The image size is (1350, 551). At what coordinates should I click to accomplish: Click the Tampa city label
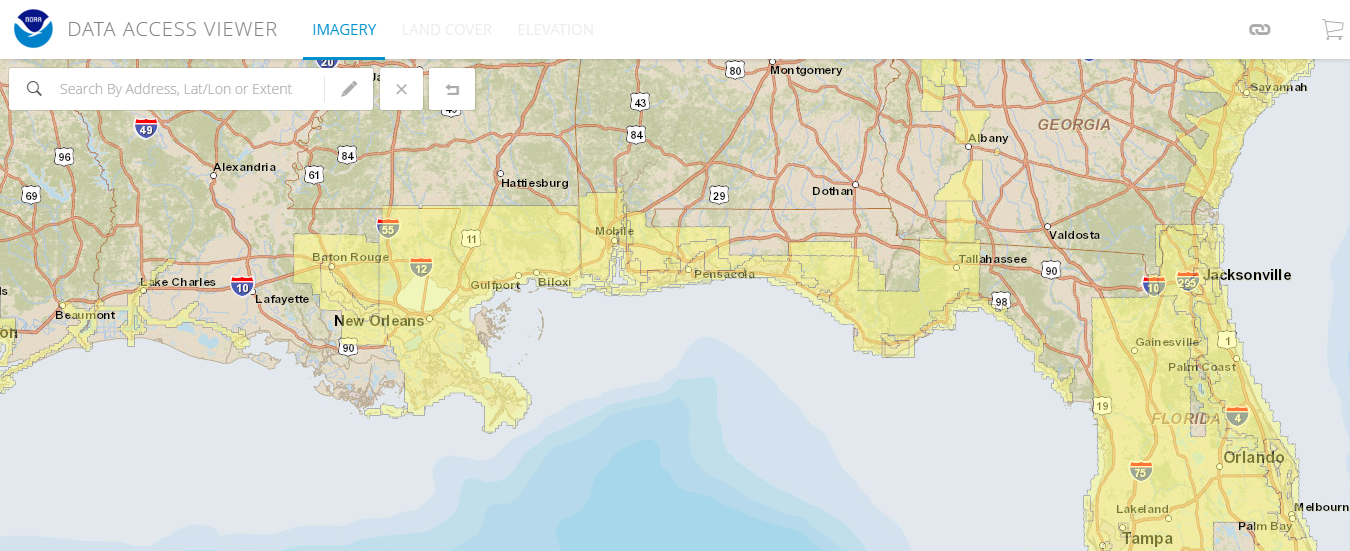tap(1147, 539)
